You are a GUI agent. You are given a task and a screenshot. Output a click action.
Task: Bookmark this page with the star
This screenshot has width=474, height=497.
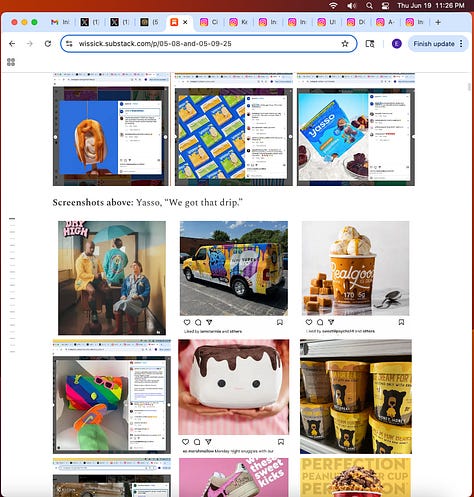(345, 44)
